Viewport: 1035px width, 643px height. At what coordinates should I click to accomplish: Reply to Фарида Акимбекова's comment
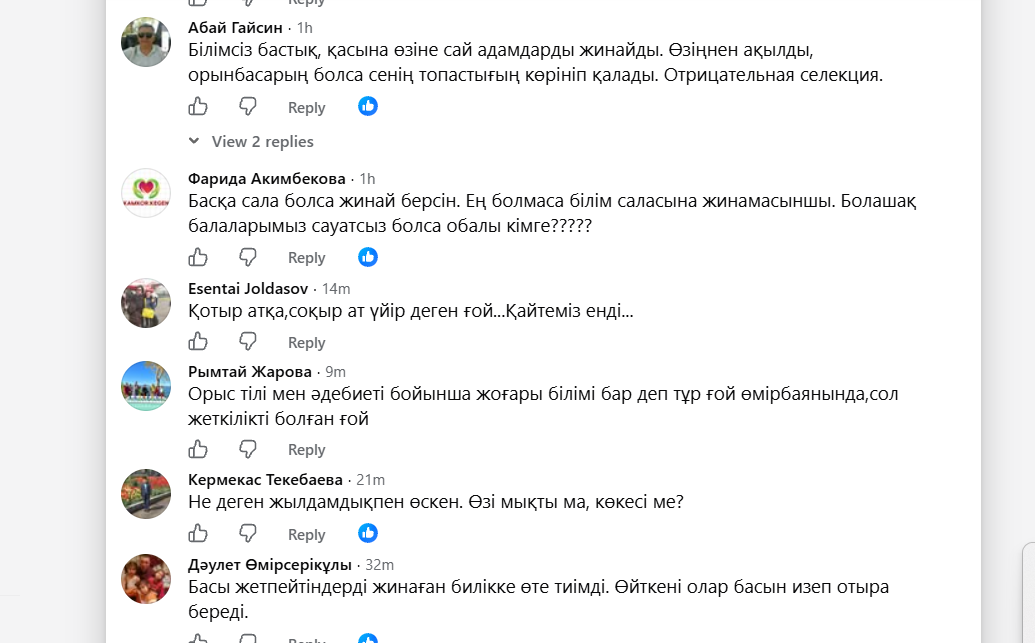point(306,257)
